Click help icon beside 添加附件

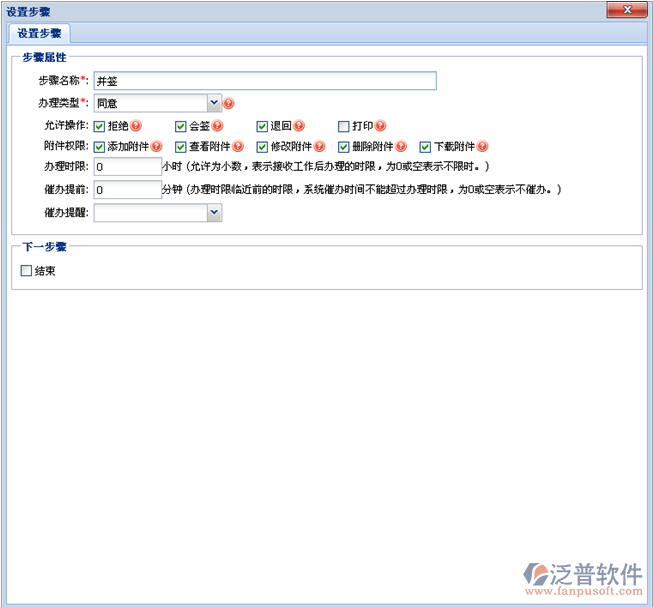tap(156, 146)
